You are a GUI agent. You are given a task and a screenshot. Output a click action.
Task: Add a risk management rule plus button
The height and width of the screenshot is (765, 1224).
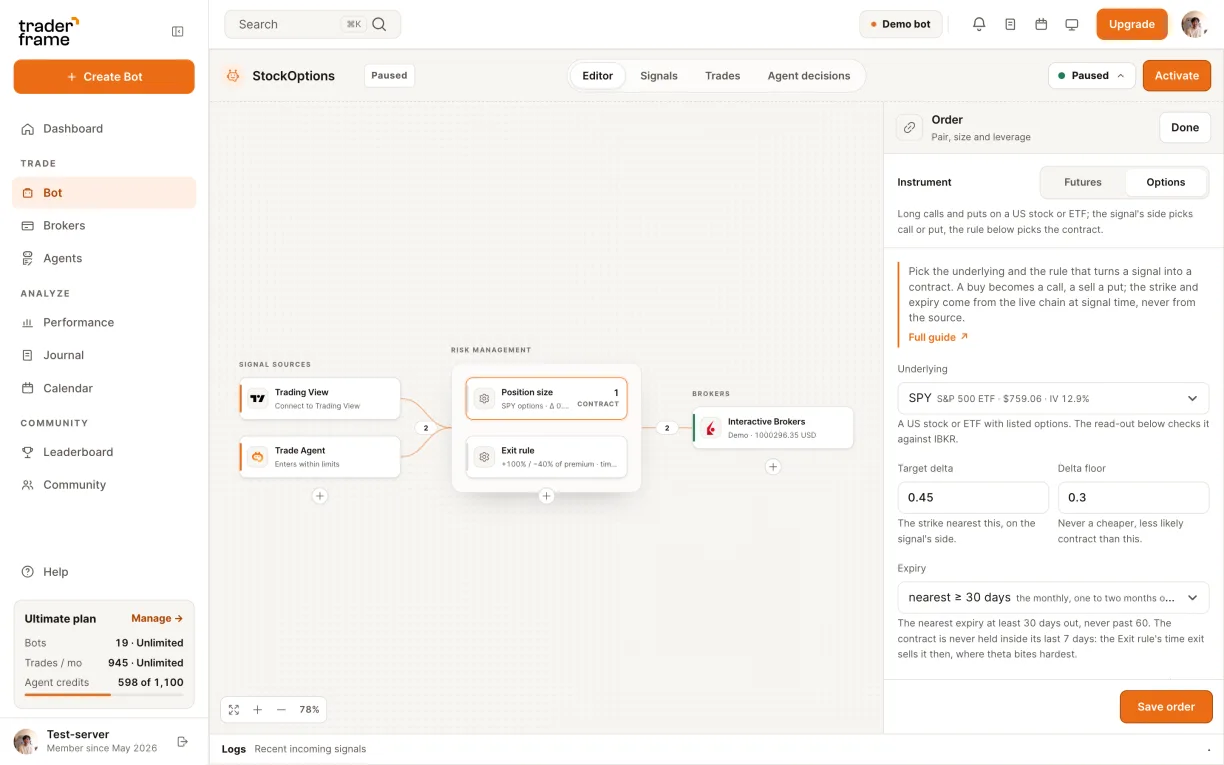[546, 495]
